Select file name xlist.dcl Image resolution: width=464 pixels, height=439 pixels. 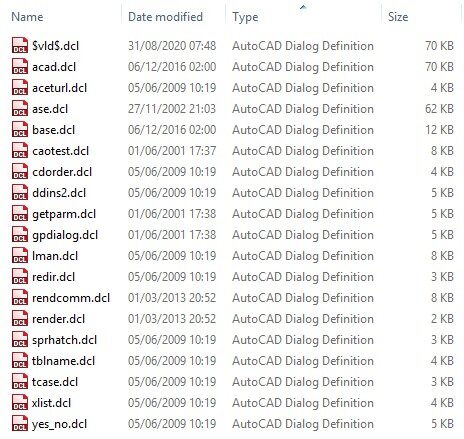[51, 403]
